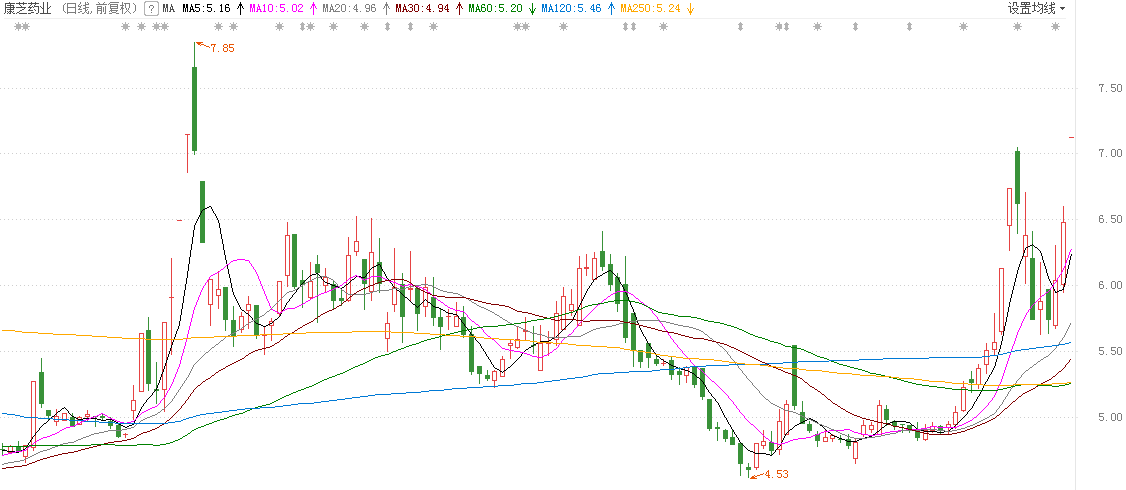Toggle the MA5:5.16 moving average label

pyautogui.click(x=206, y=8)
